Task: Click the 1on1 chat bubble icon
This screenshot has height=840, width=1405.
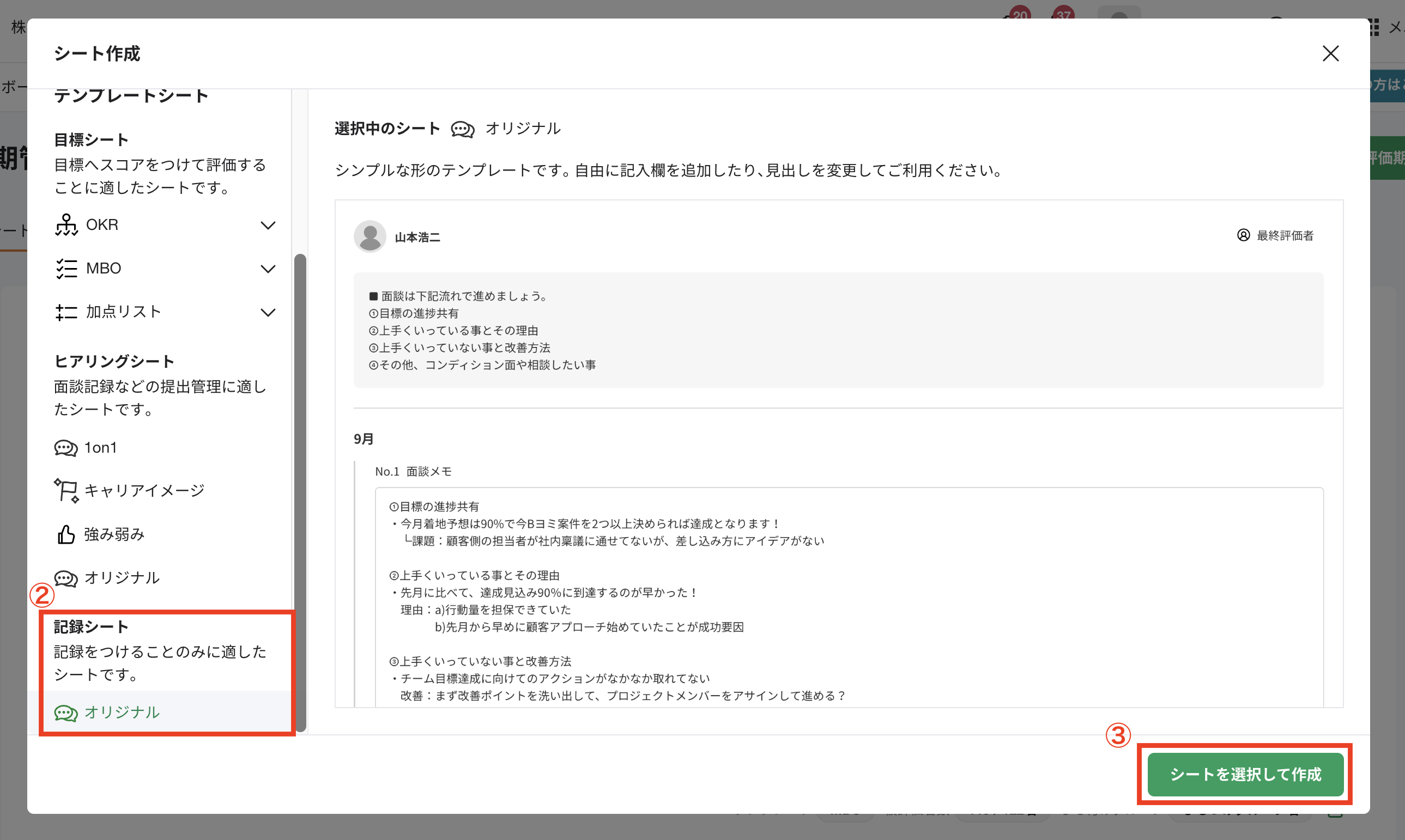Action: (66, 448)
